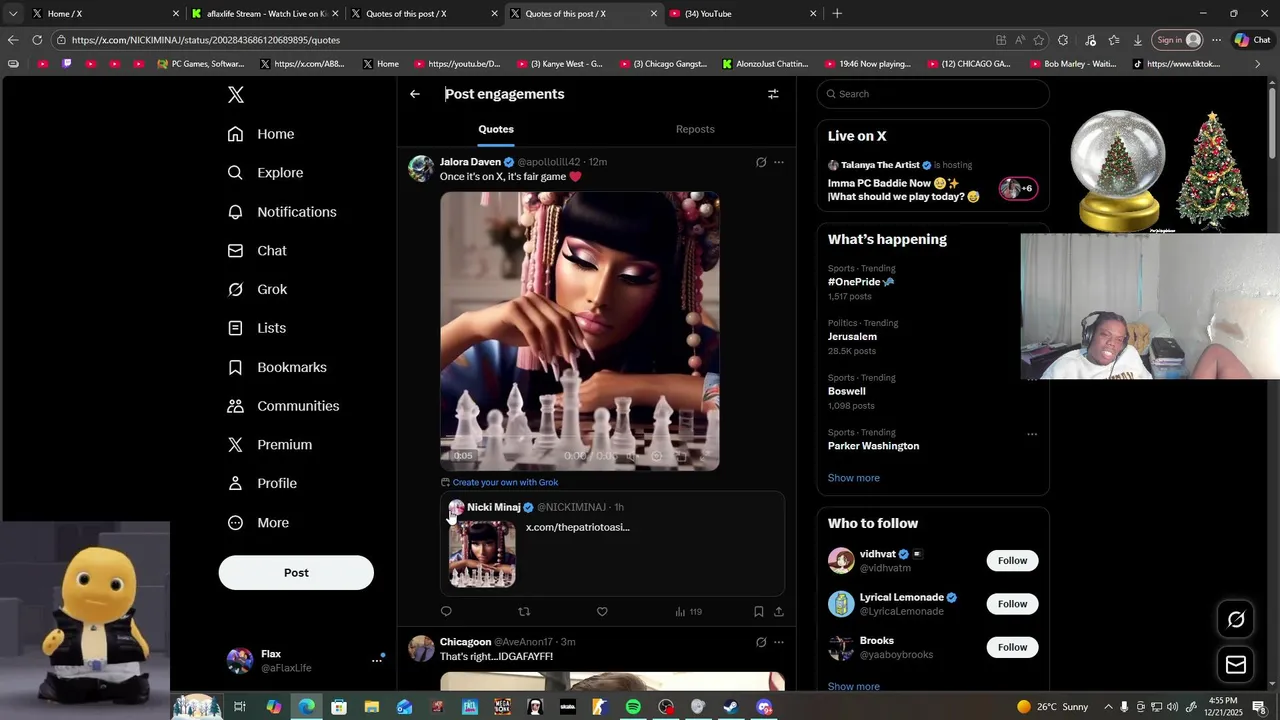Image resolution: width=1280 pixels, height=720 pixels.
Task: Open Bookmarks in the sidebar
Action: coord(277,367)
